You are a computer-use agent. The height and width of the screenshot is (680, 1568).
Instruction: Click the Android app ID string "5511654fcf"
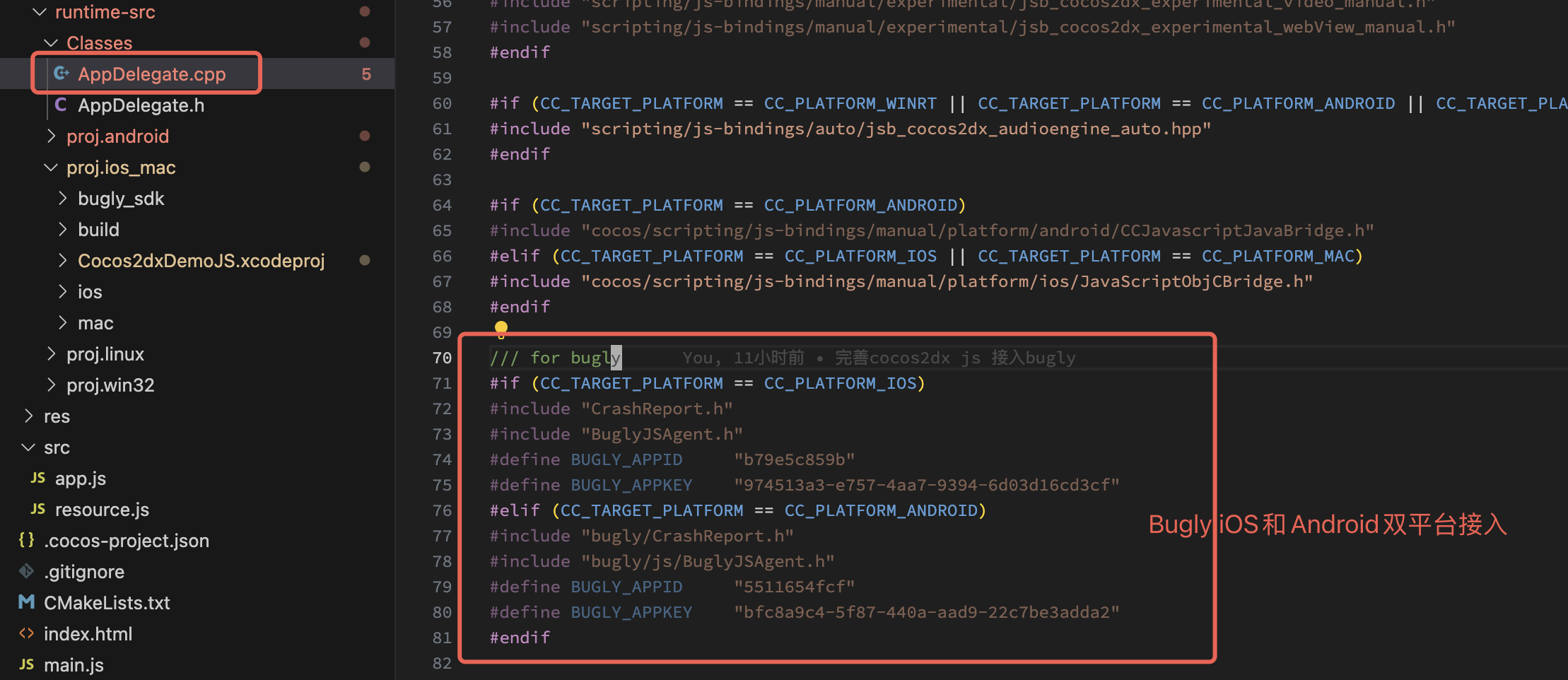tap(795, 587)
